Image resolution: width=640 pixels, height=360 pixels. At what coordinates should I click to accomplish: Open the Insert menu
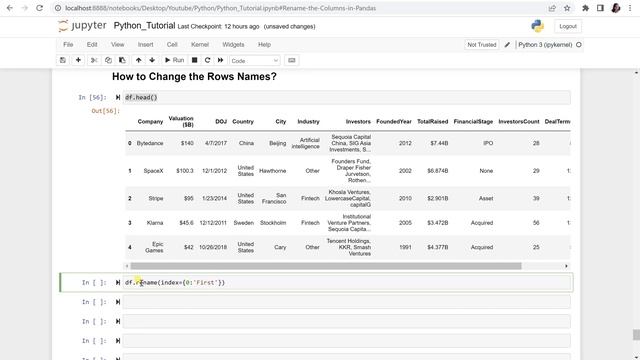point(145,44)
